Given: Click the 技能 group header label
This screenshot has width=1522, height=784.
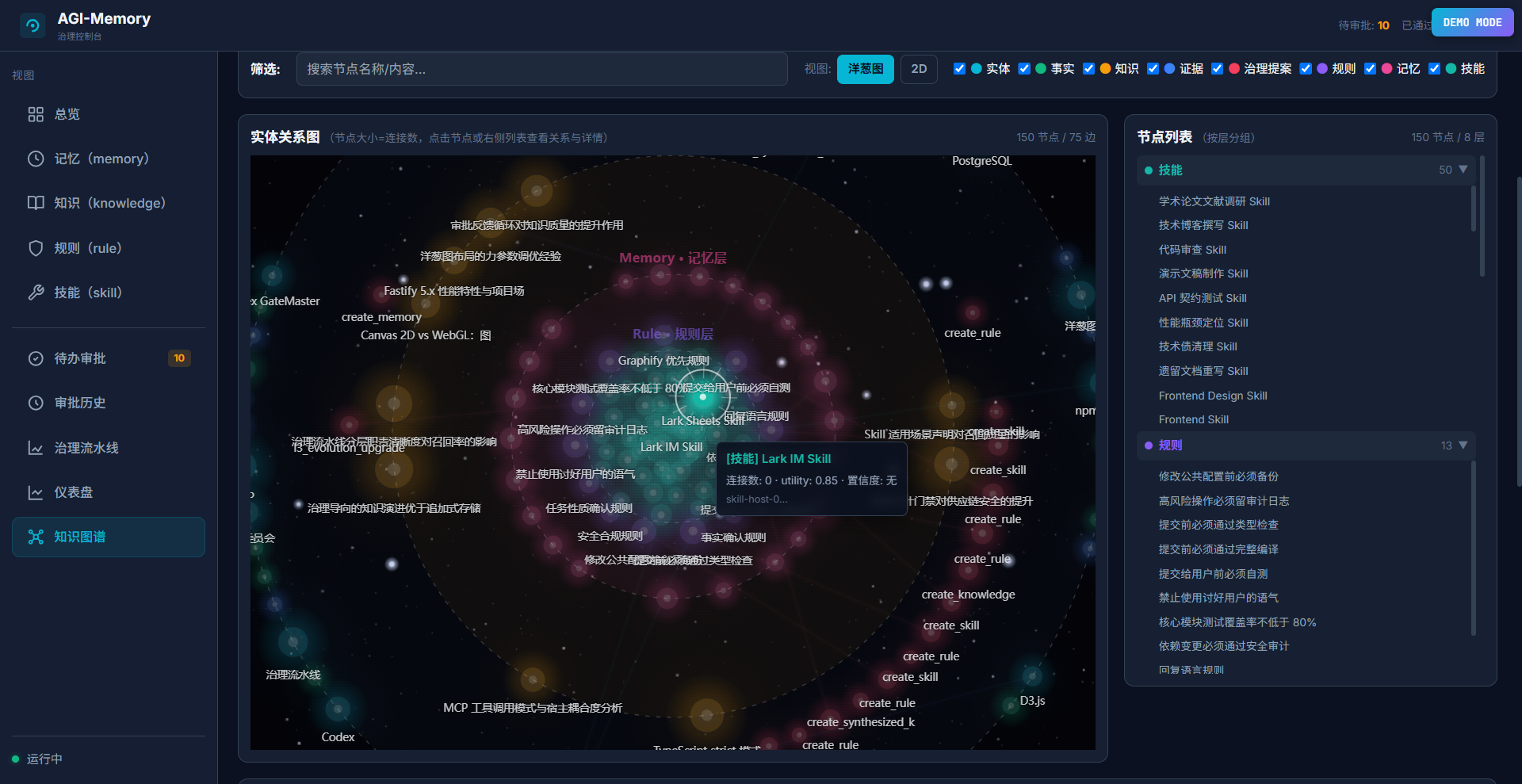Looking at the screenshot, I should click(x=1170, y=170).
